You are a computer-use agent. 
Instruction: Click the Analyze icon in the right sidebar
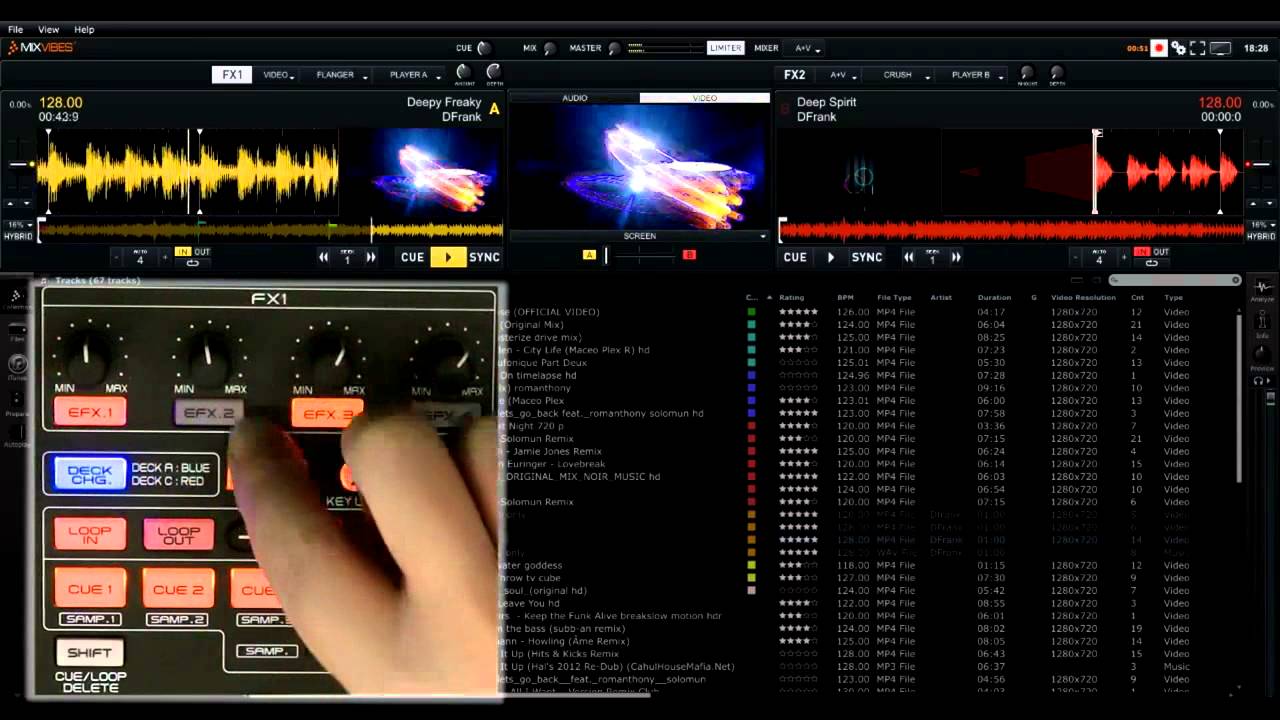pos(1264,290)
